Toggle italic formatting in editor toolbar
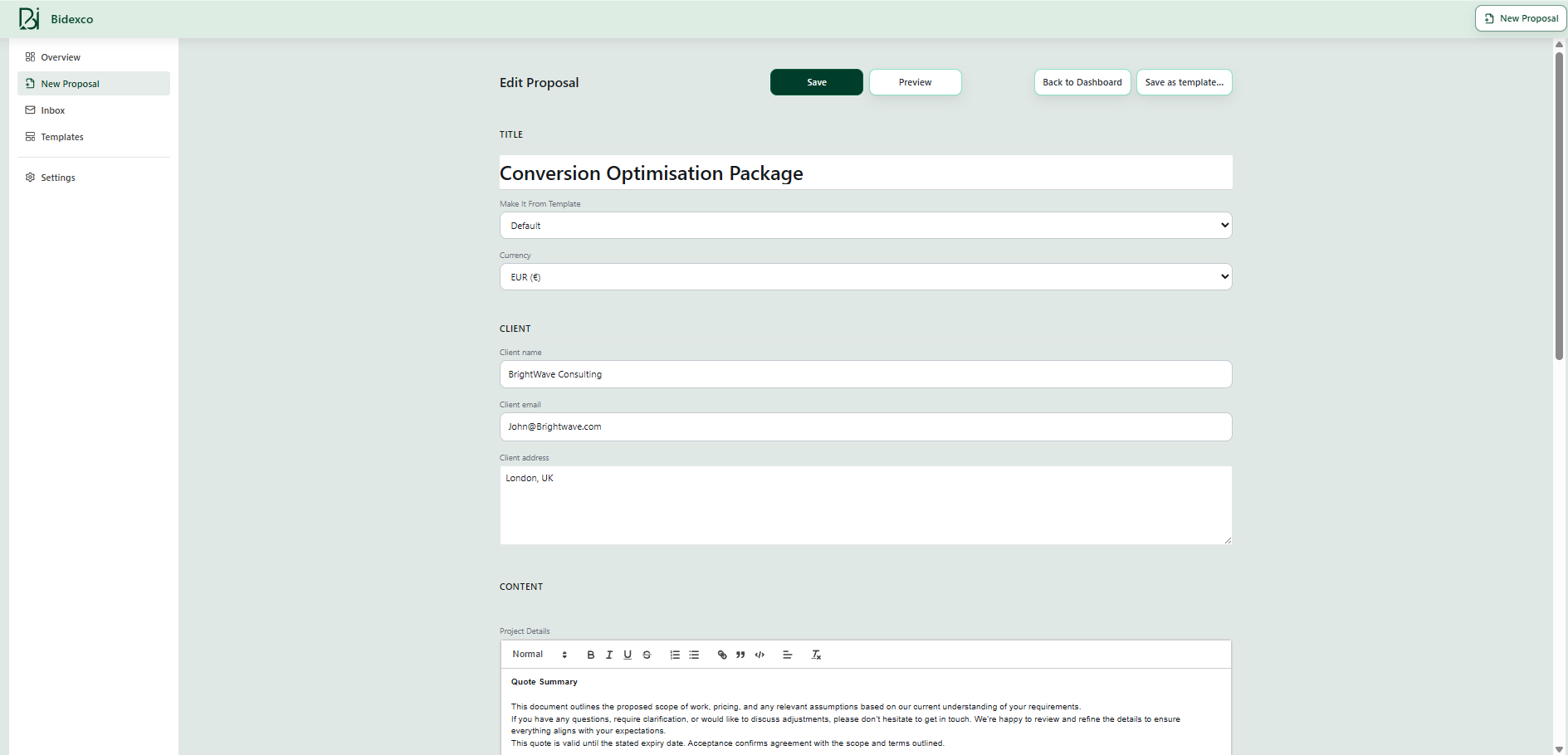Image resolution: width=1568 pixels, height=755 pixels. pos(609,655)
